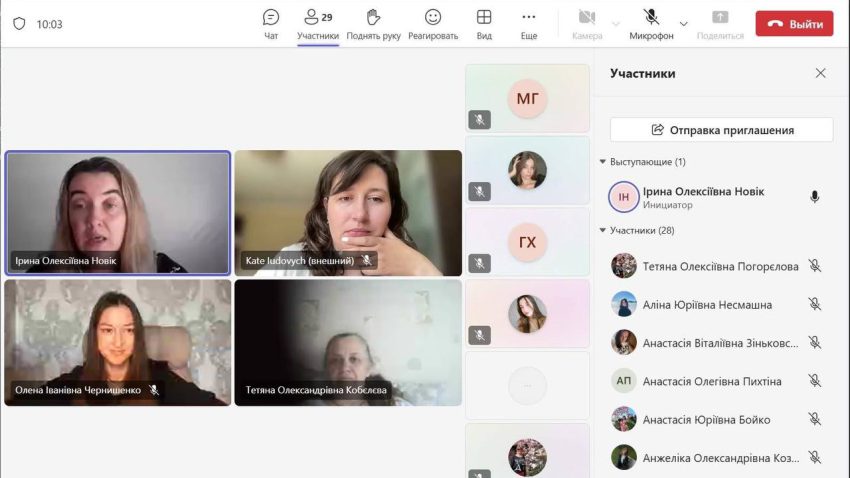Open the Чат (chat) panel

pyautogui.click(x=271, y=24)
